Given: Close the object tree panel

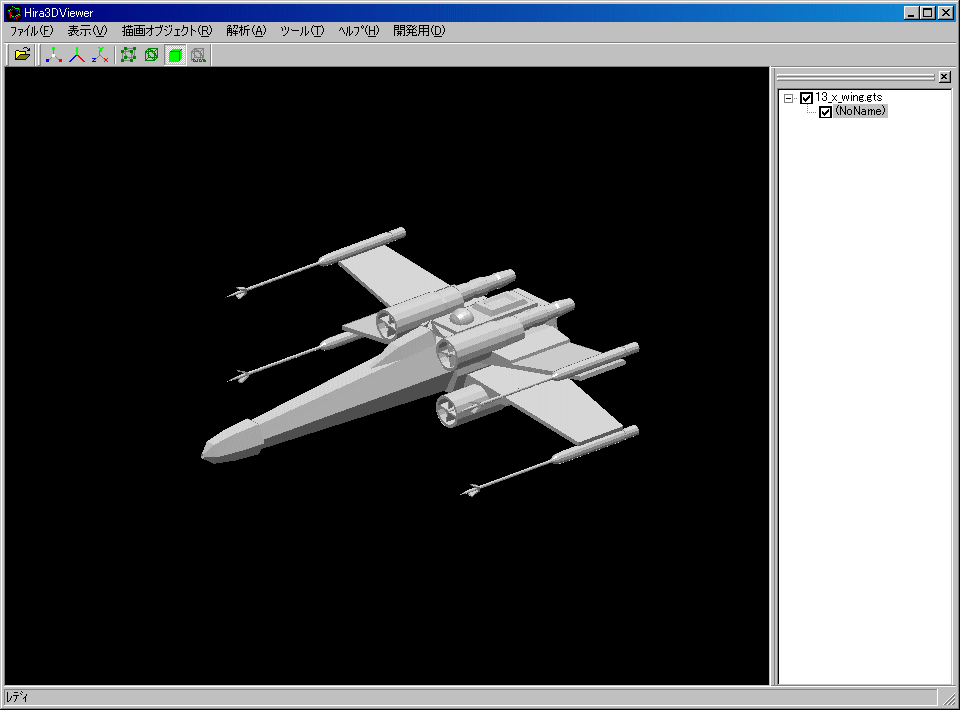Looking at the screenshot, I should [x=945, y=77].
